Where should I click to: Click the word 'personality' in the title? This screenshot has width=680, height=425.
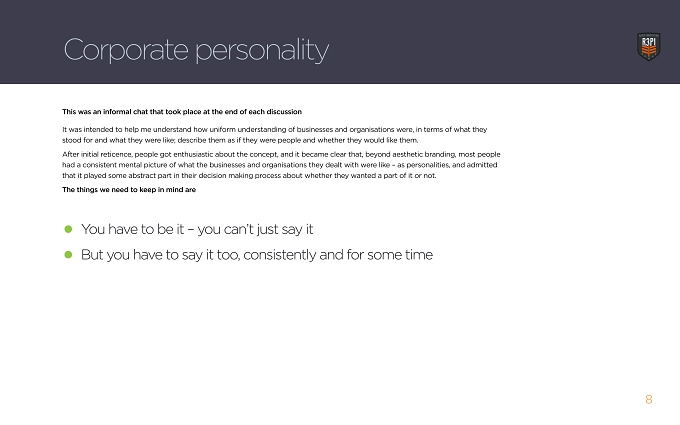(262, 51)
